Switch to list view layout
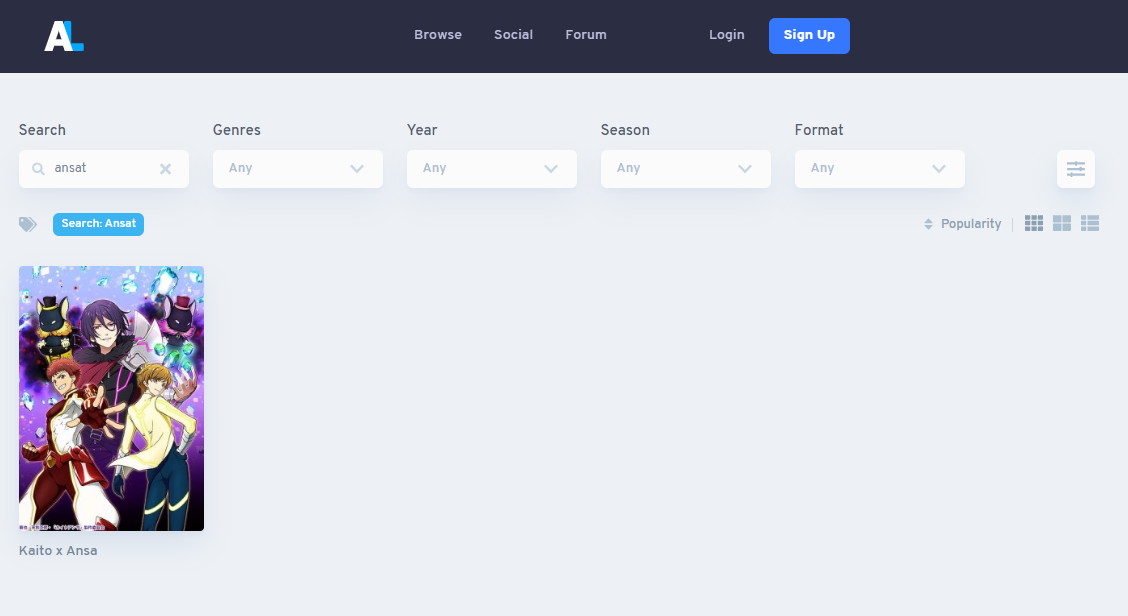 coord(1090,224)
